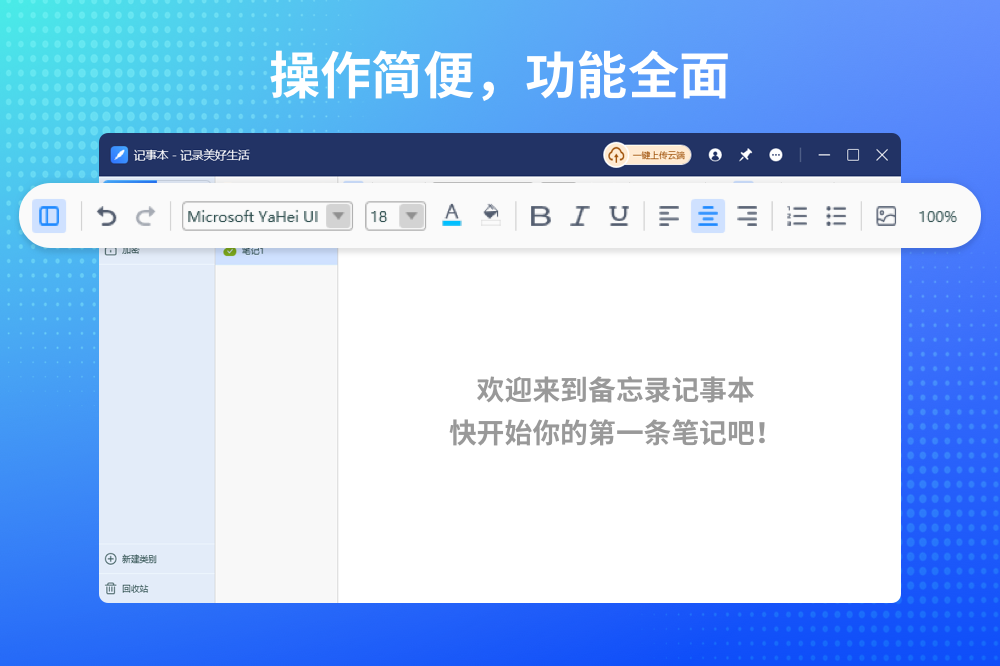
Task: Click the Redo arrow
Action: [x=145, y=216]
